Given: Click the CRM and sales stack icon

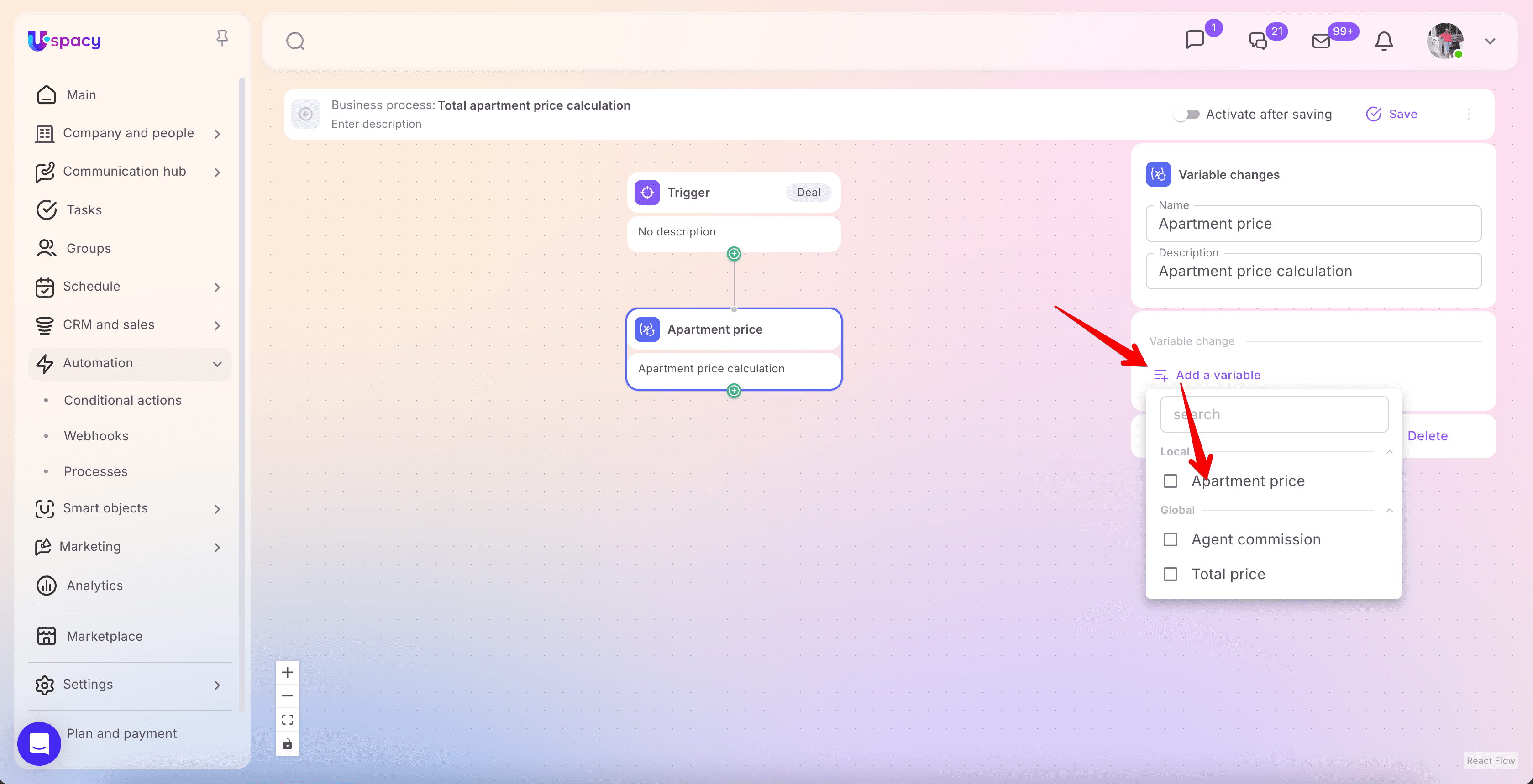Looking at the screenshot, I should [x=45, y=325].
